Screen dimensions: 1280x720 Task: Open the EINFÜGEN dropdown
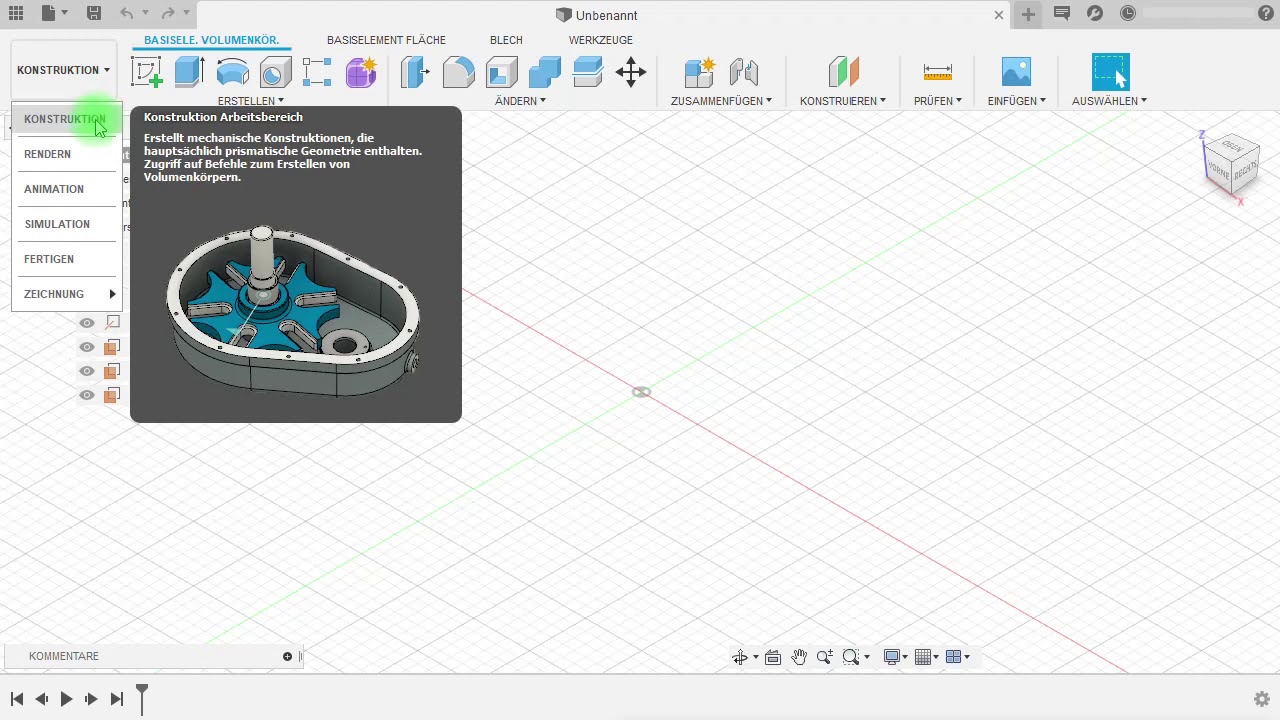(x=1017, y=101)
